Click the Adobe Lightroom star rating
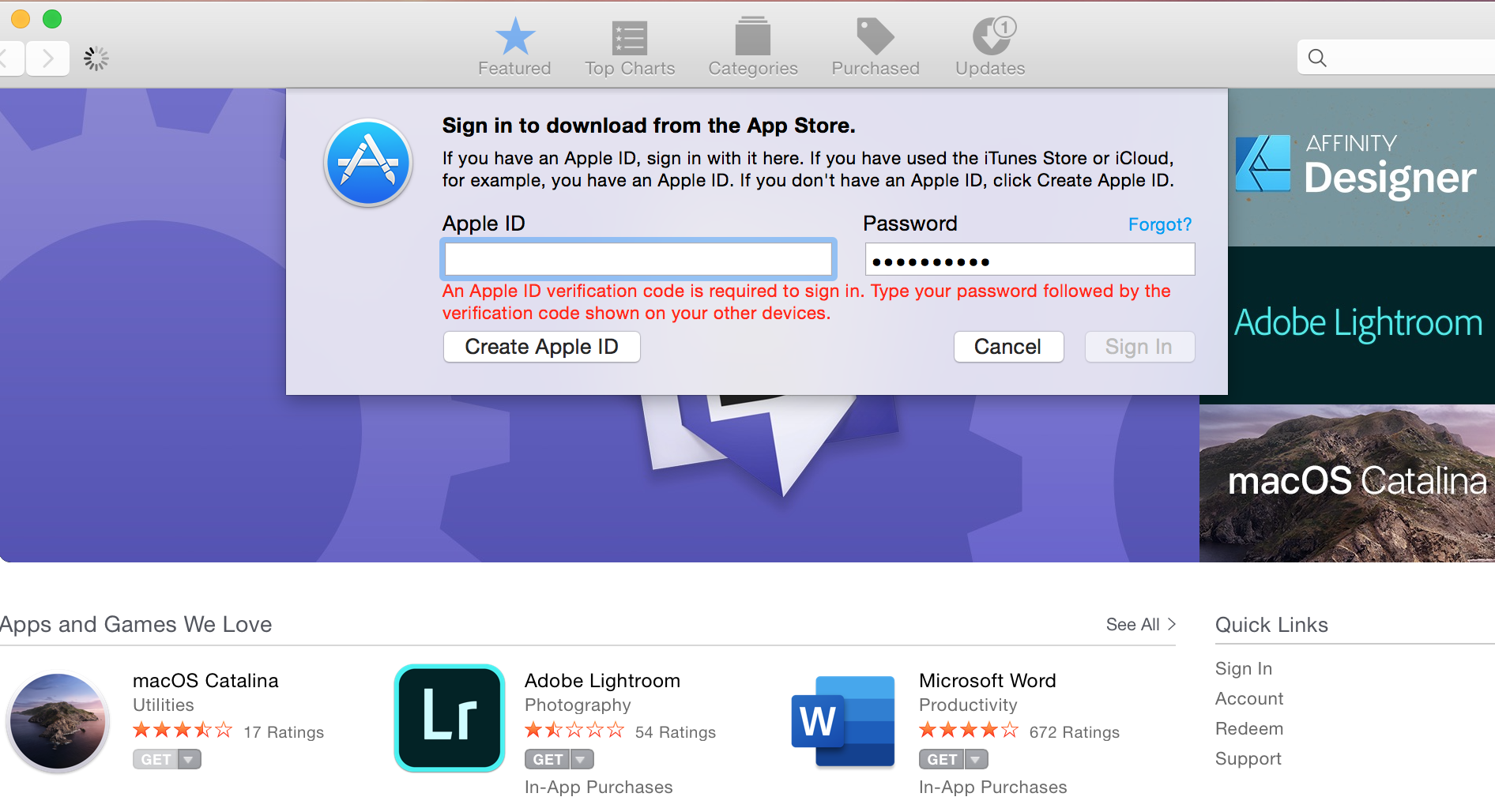Viewport: 1495px width, 812px height. 574,730
